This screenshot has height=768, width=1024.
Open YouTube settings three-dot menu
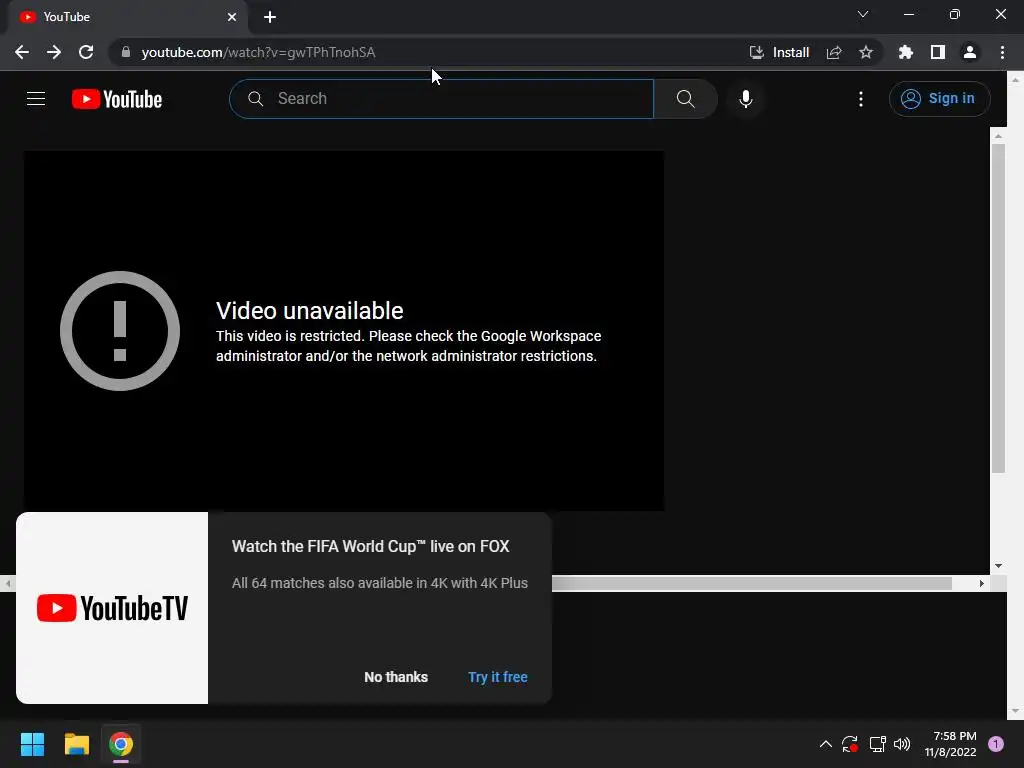861,99
